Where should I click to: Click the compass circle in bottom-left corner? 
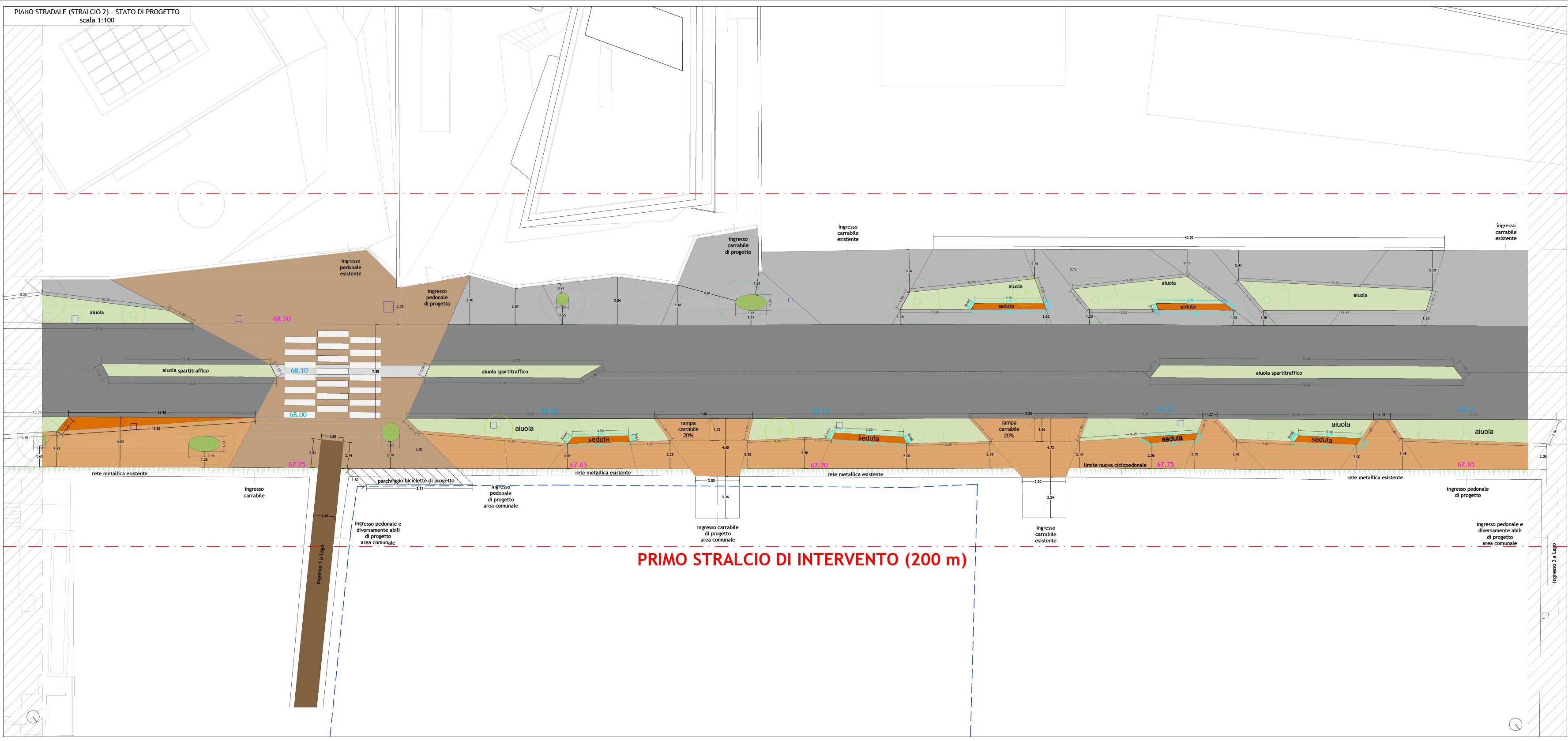click(33, 717)
